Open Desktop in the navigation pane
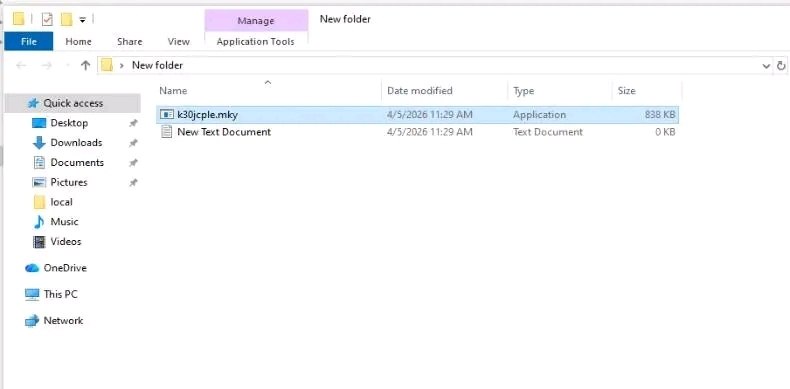790x389 pixels. pyautogui.click(x=69, y=123)
